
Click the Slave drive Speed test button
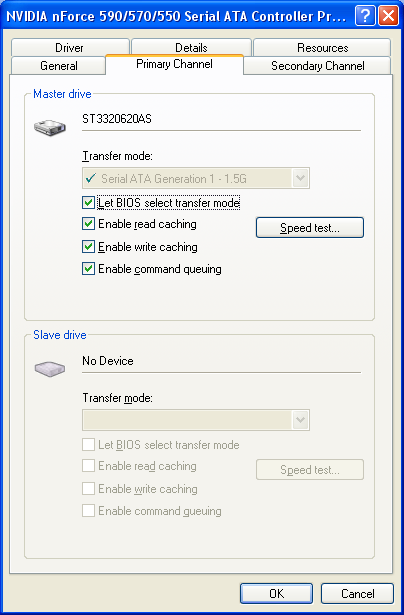(x=310, y=469)
